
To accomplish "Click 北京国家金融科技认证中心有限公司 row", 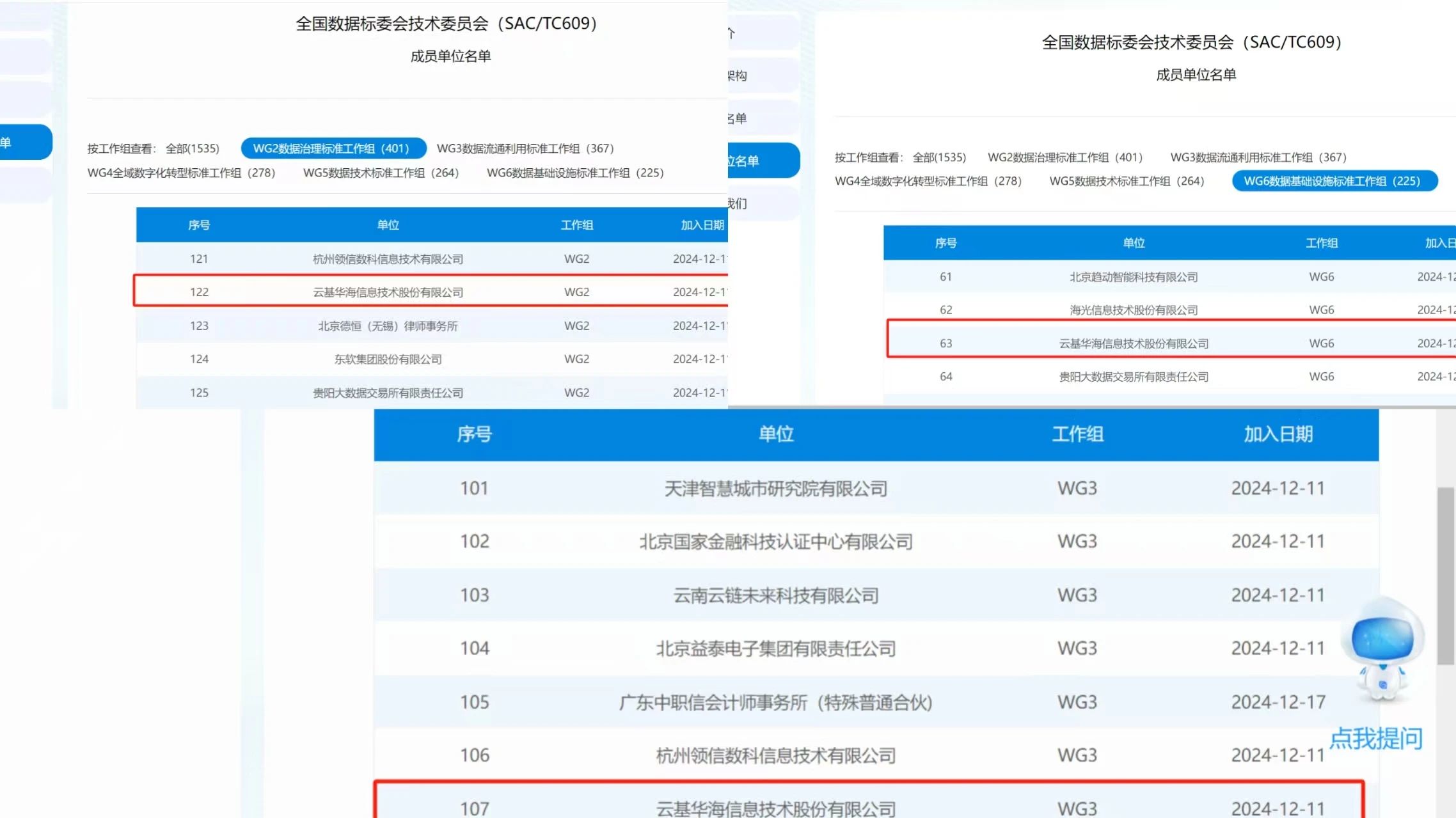I will click(876, 542).
